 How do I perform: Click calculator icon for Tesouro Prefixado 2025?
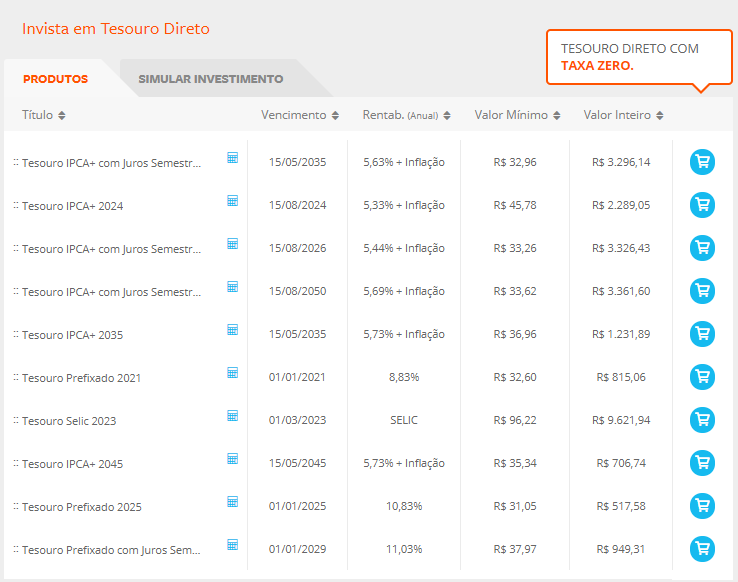coord(232,501)
